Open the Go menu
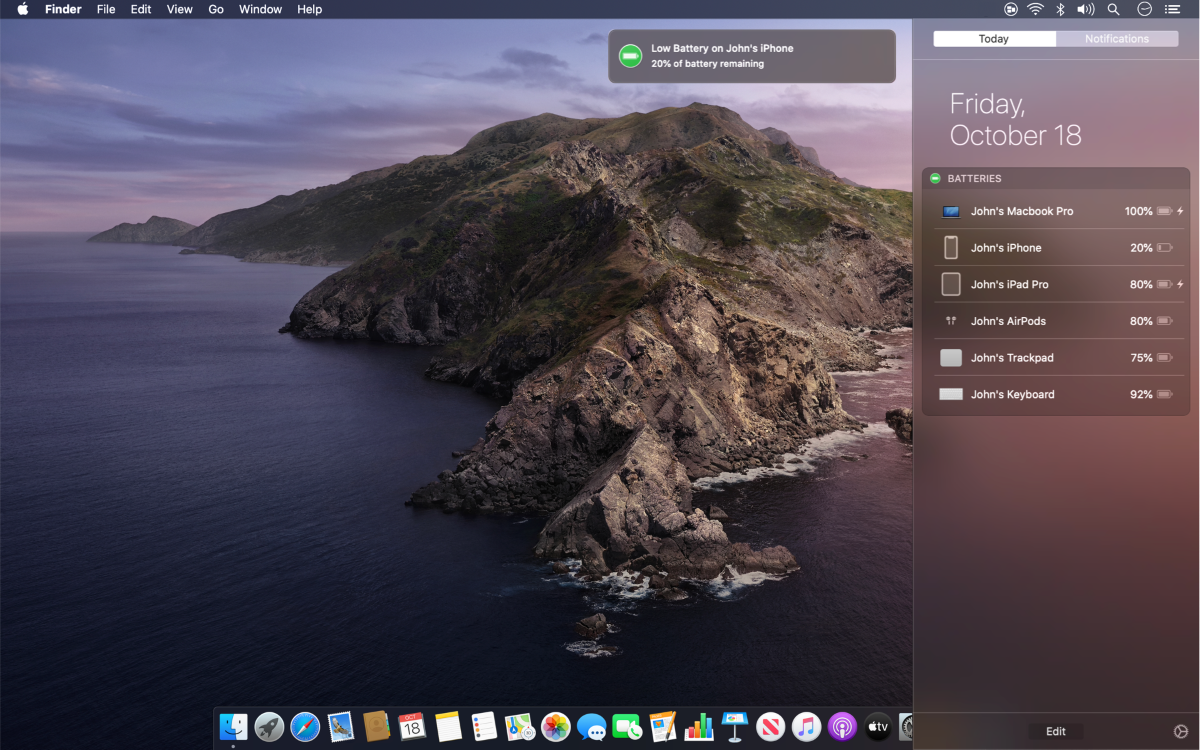This screenshot has height=750, width=1200. 215,9
